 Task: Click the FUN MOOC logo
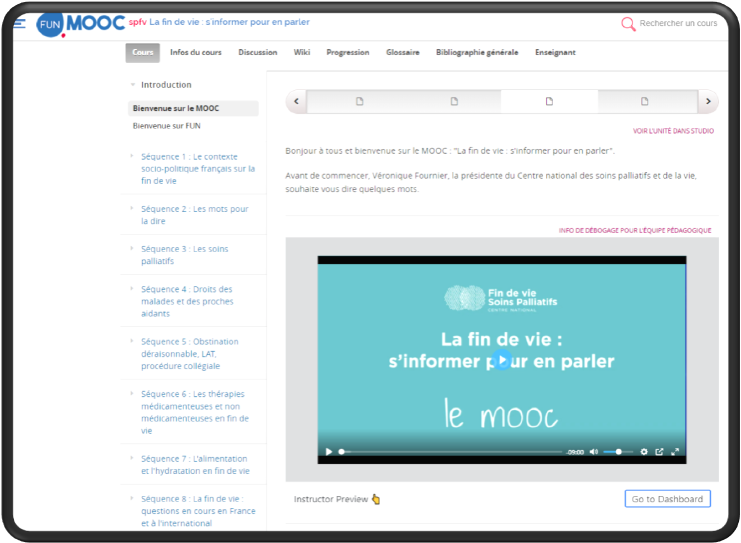80,23
